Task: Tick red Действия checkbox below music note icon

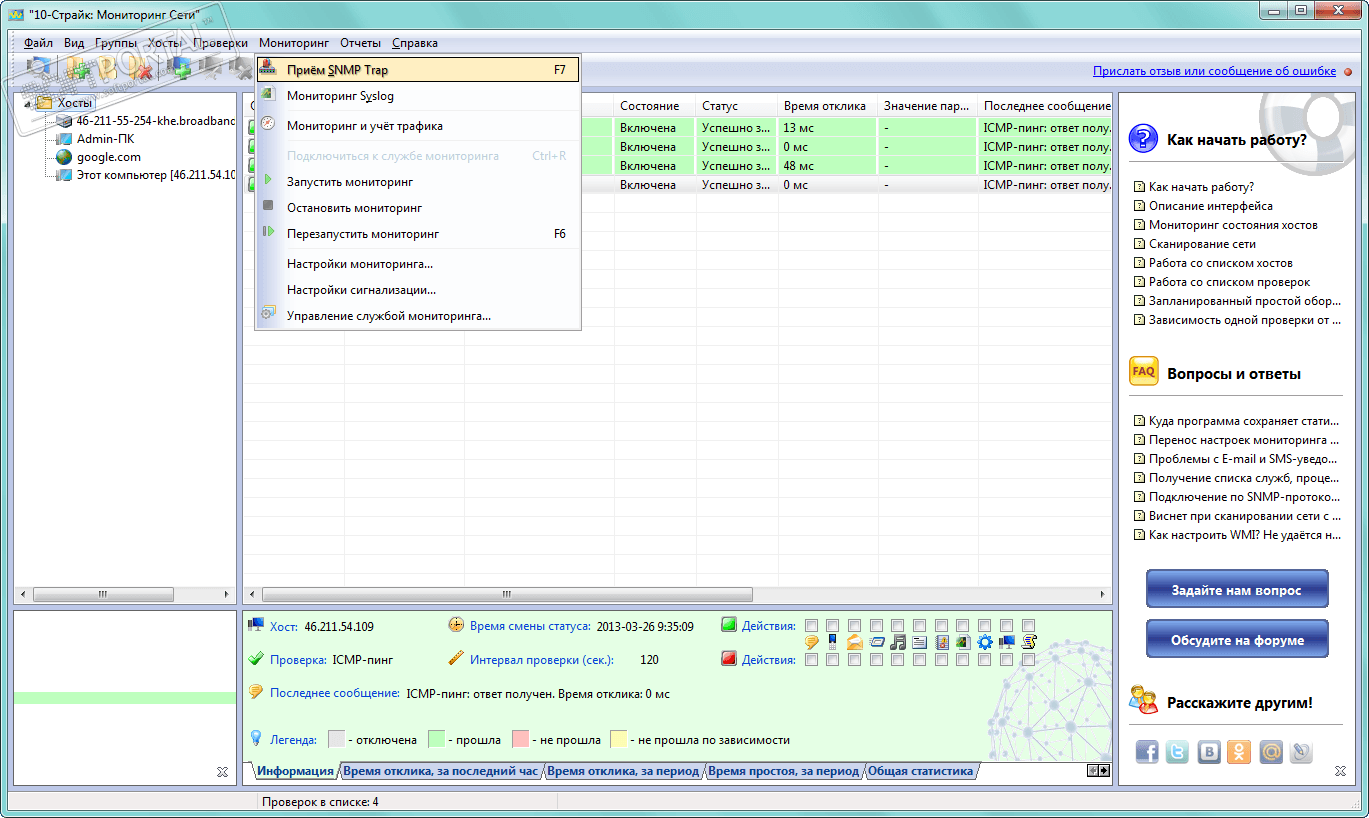Action: coord(898,660)
